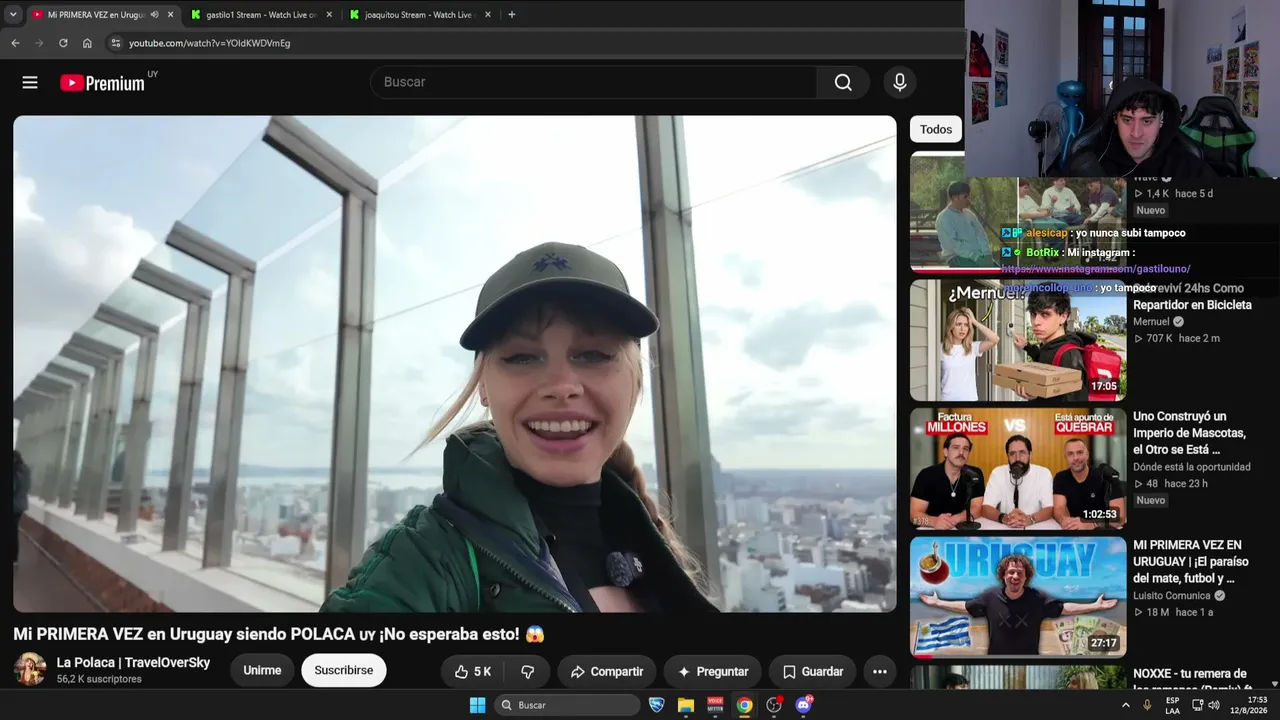Mute the YouTube tab audio icon
This screenshot has width=1280, height=720.
(x=154, y=15)
